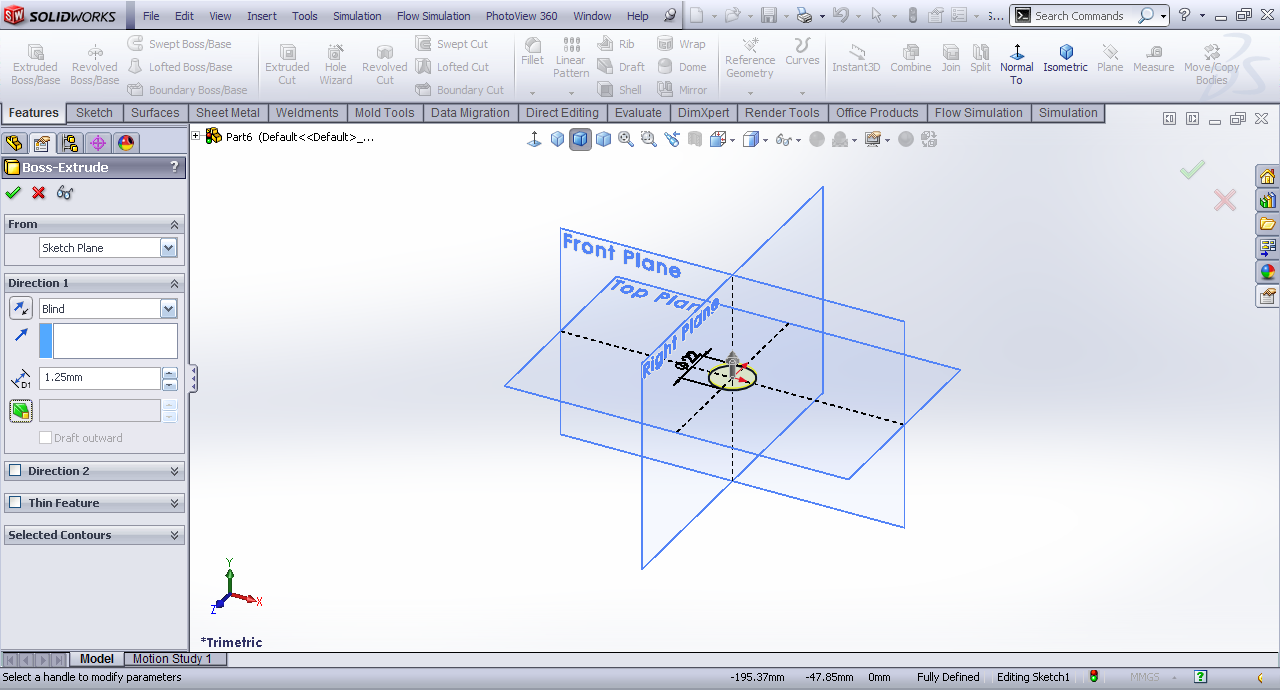Open the FeatureManager design tree tab
This screenshot has height=690, width=1280.
(x=14, y=143)
